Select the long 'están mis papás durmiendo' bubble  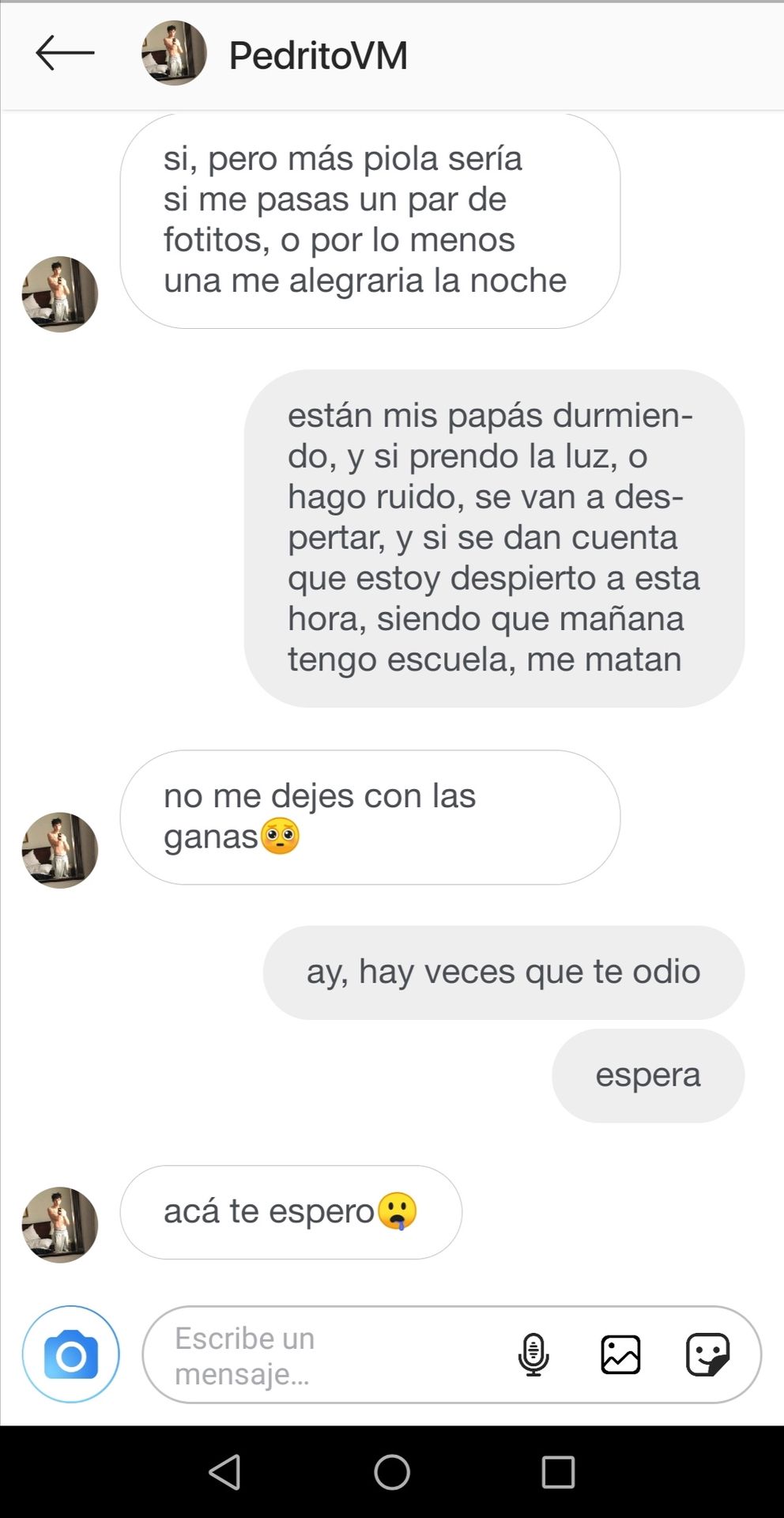point(494,538)
